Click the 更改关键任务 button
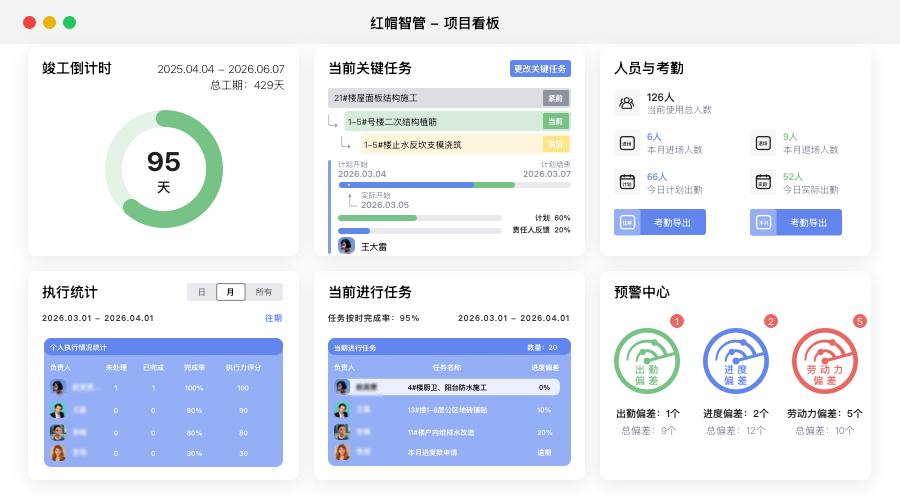The height and width of the screenshot is (495, 900). (x=540, y=69)
